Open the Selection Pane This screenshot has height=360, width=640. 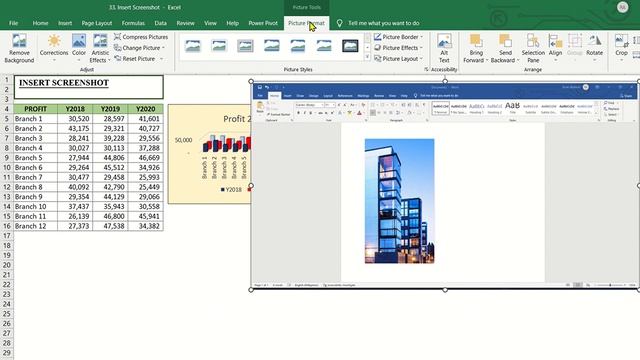coord(533,48)
